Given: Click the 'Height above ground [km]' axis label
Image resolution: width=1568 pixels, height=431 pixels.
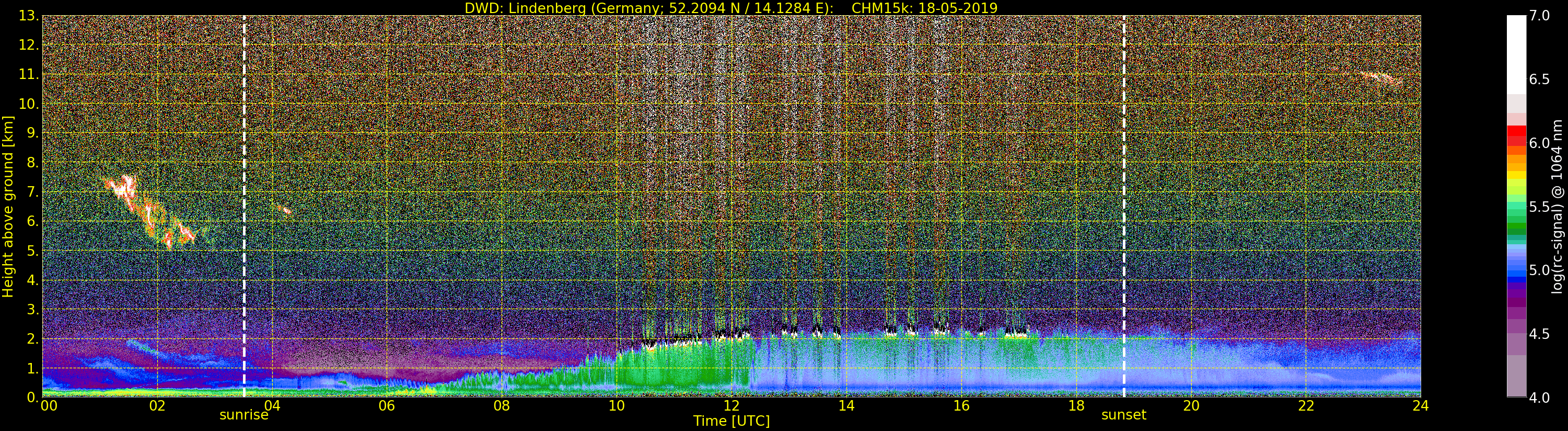Looking at the screenshot, I should [x=8, y=206].
